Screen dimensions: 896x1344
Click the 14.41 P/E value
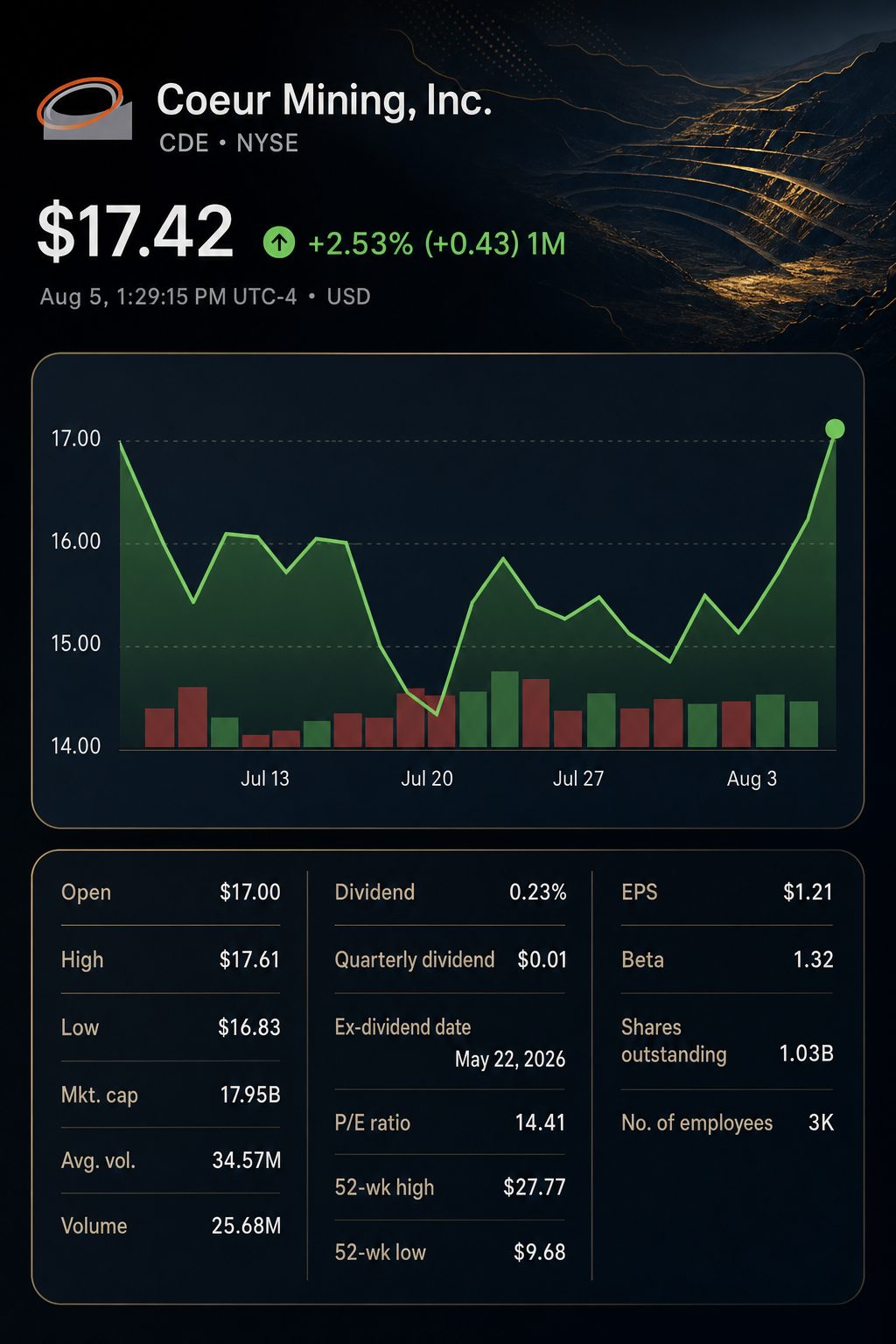coord(540,1123)
